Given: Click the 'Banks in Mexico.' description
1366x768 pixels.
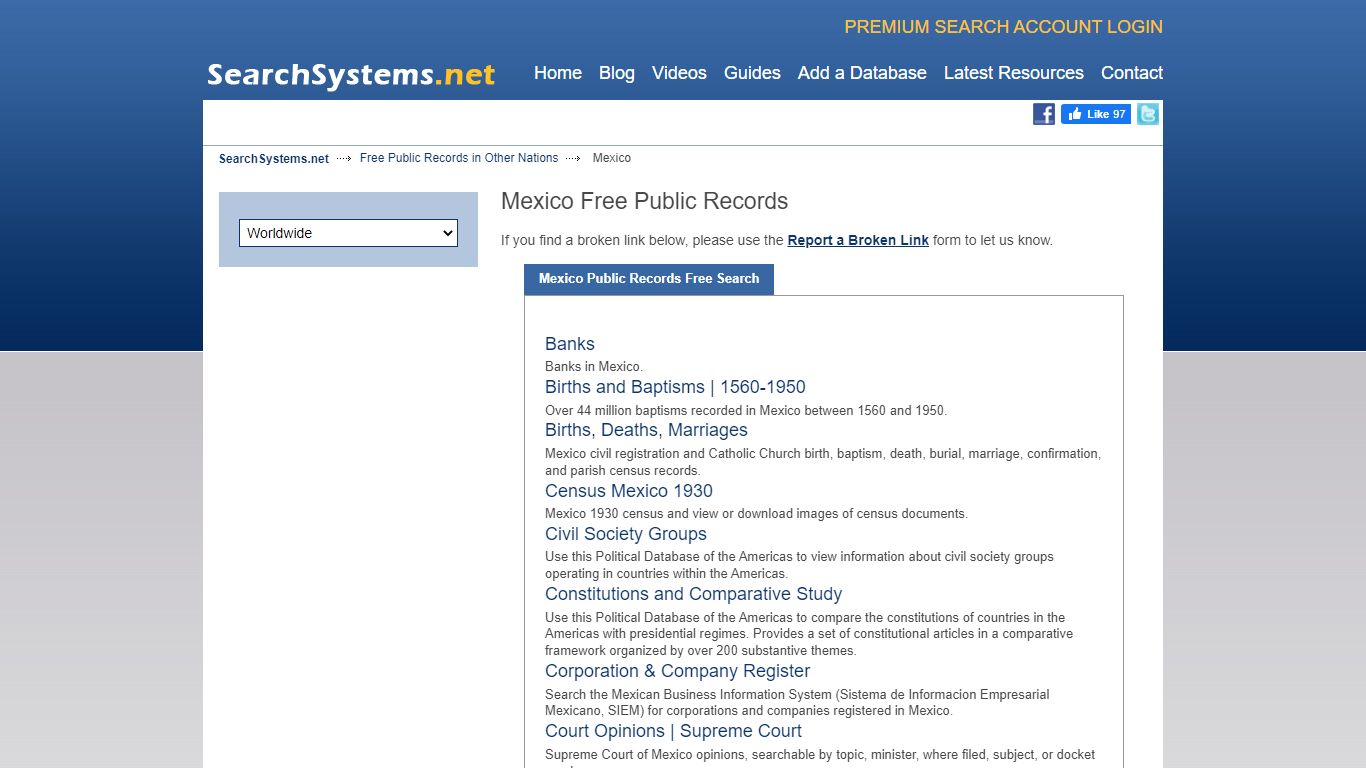Looking at the screenshot, I should click(x=594, y=367).
